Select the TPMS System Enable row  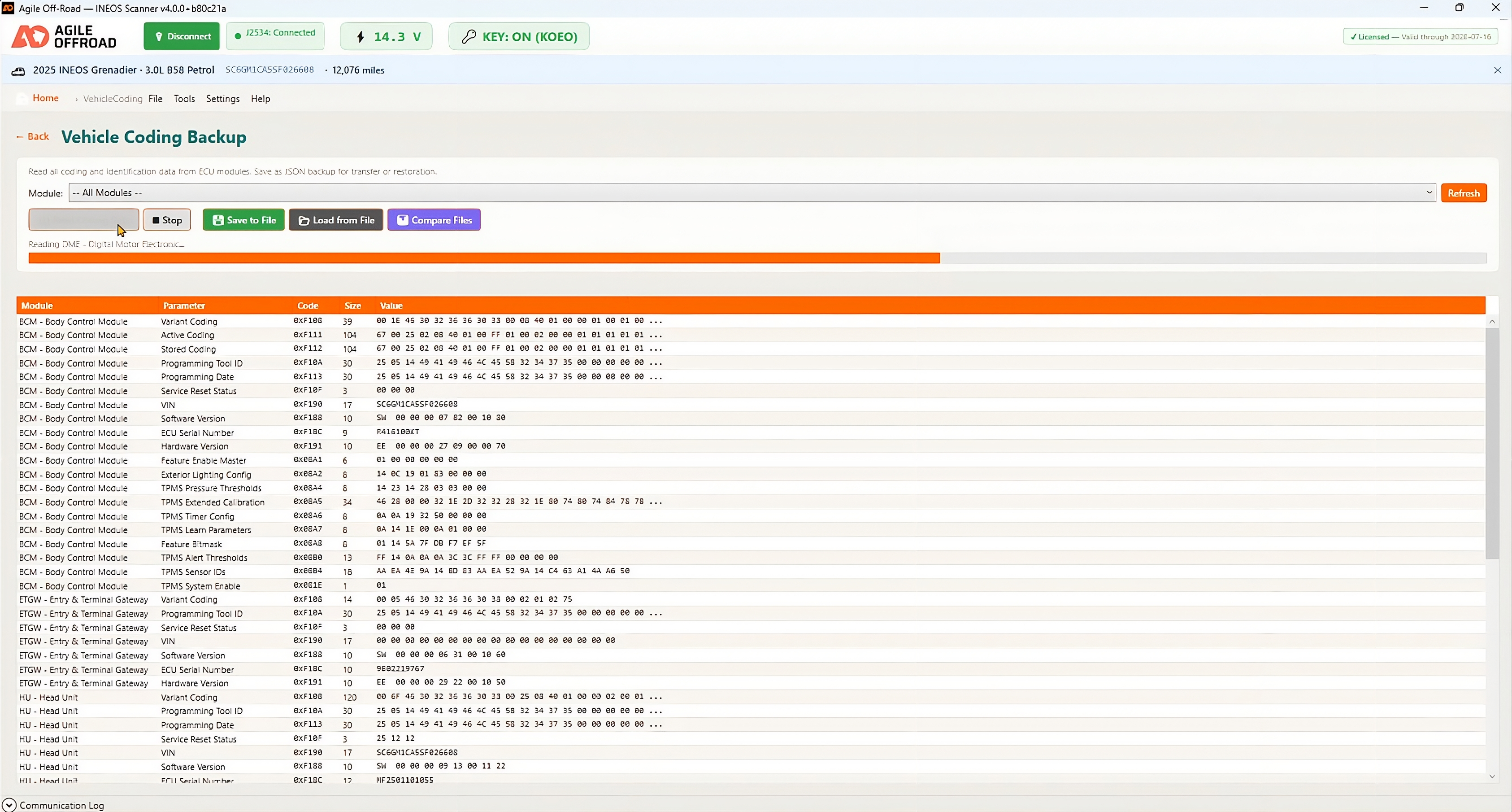pyautogui.click(x=752, y=585)
